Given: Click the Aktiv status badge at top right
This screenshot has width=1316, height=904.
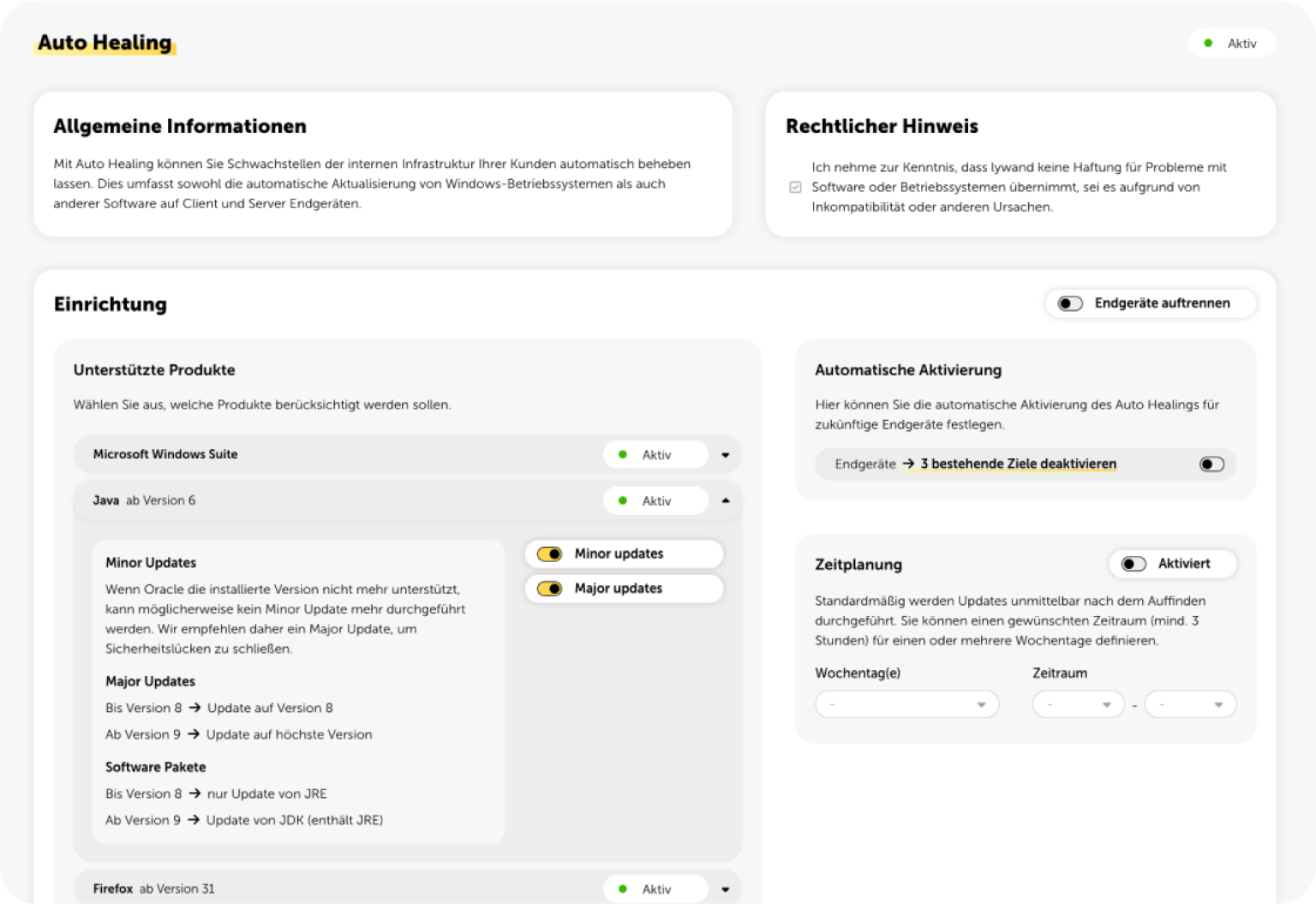Looking at the screenshot, I should click(1231, 44).
